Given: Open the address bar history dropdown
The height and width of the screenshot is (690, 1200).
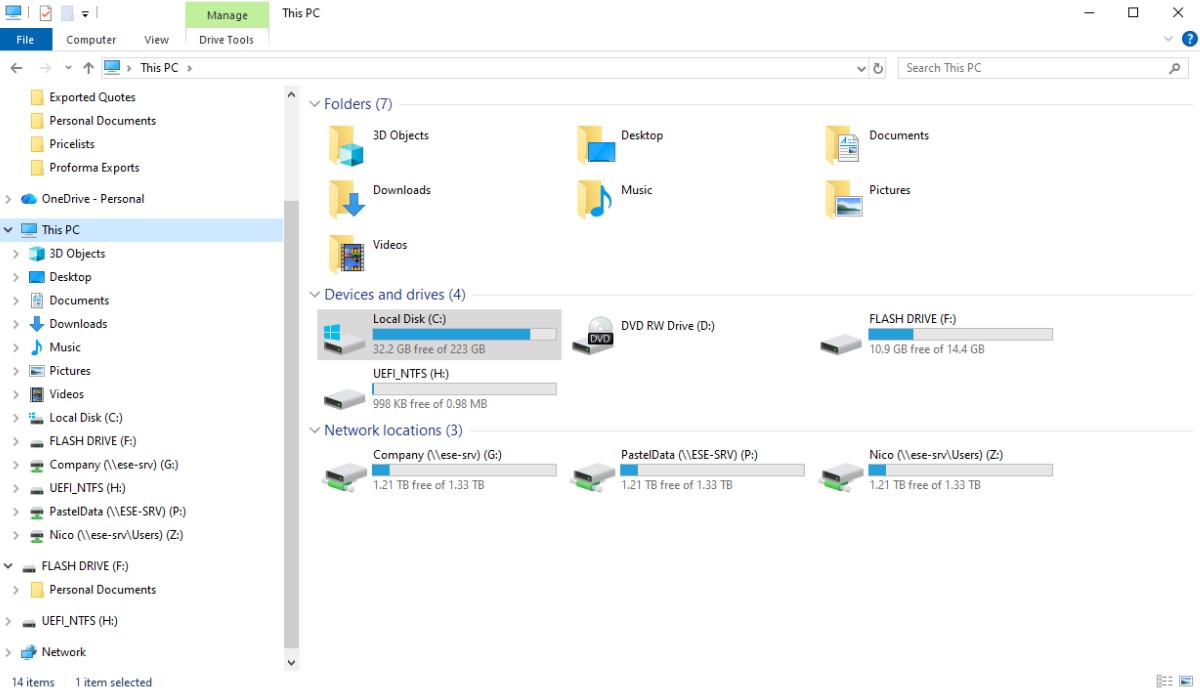Looking at the screenshot, I should point(862,68).
